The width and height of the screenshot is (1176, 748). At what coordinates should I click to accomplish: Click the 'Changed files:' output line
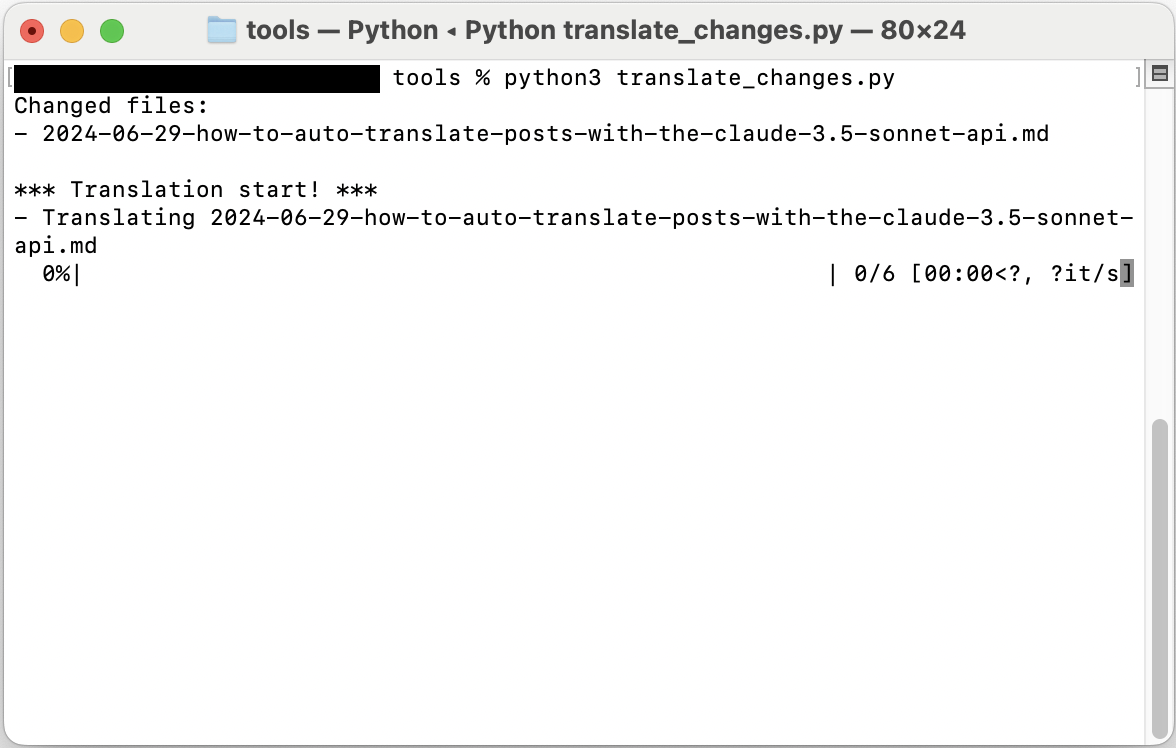click(x=111, y=106)
